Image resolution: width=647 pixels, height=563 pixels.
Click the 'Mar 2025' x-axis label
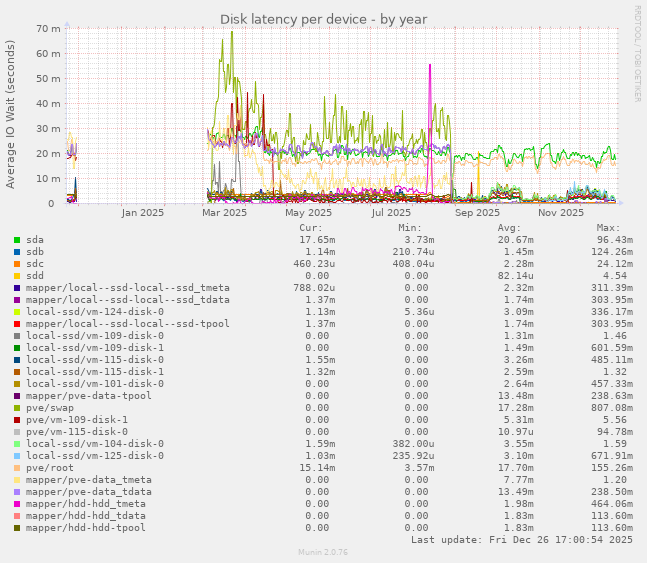(224, 213)
